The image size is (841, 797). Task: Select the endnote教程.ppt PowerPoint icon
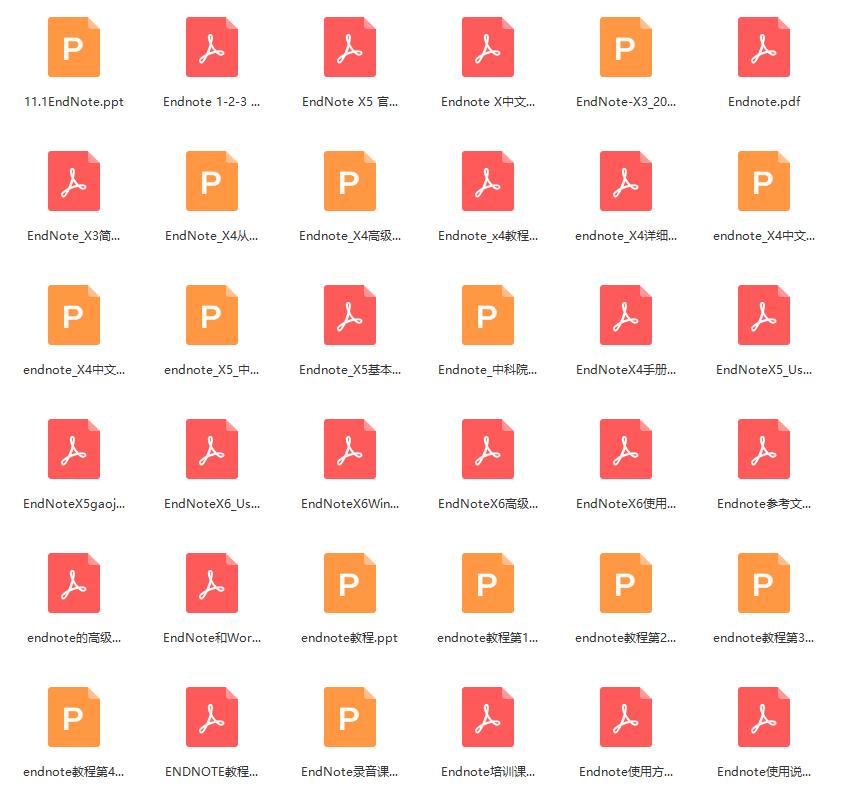pyautogui.click(x=350, y=583)
